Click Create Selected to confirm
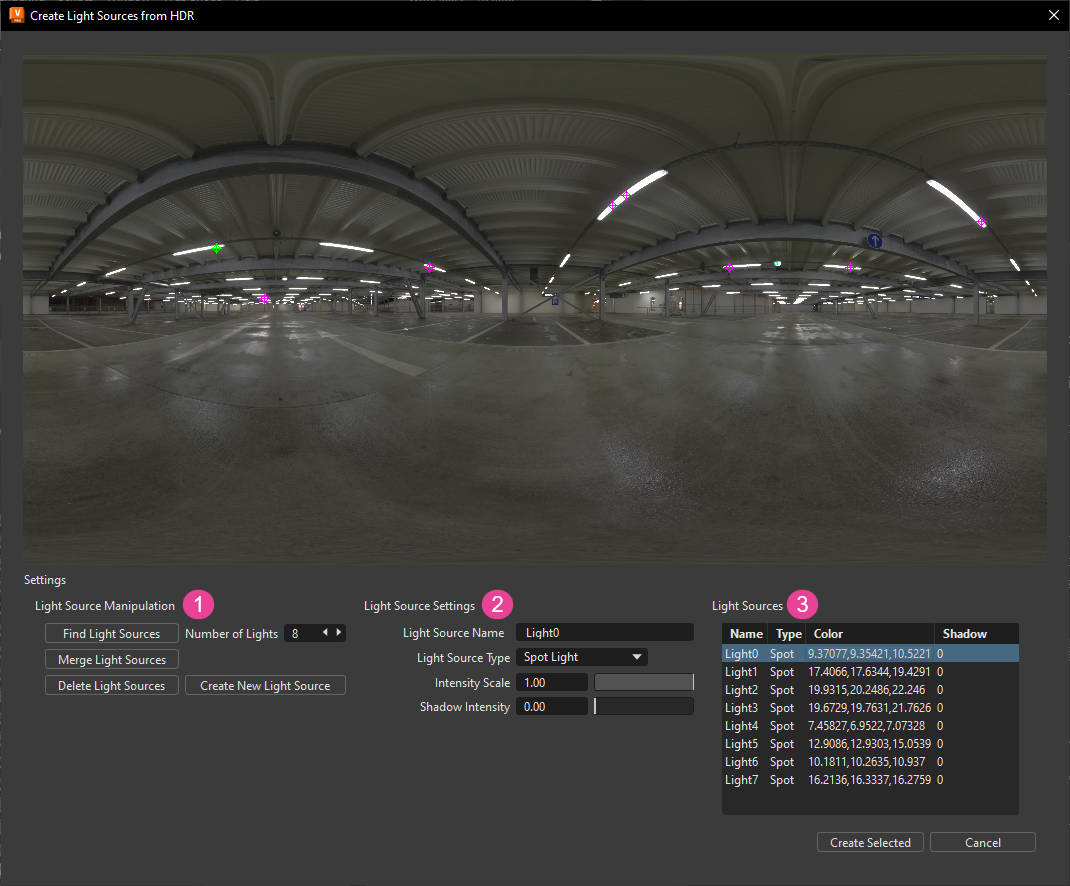The height and width of the screenshot is (886, 1070). 869,841
